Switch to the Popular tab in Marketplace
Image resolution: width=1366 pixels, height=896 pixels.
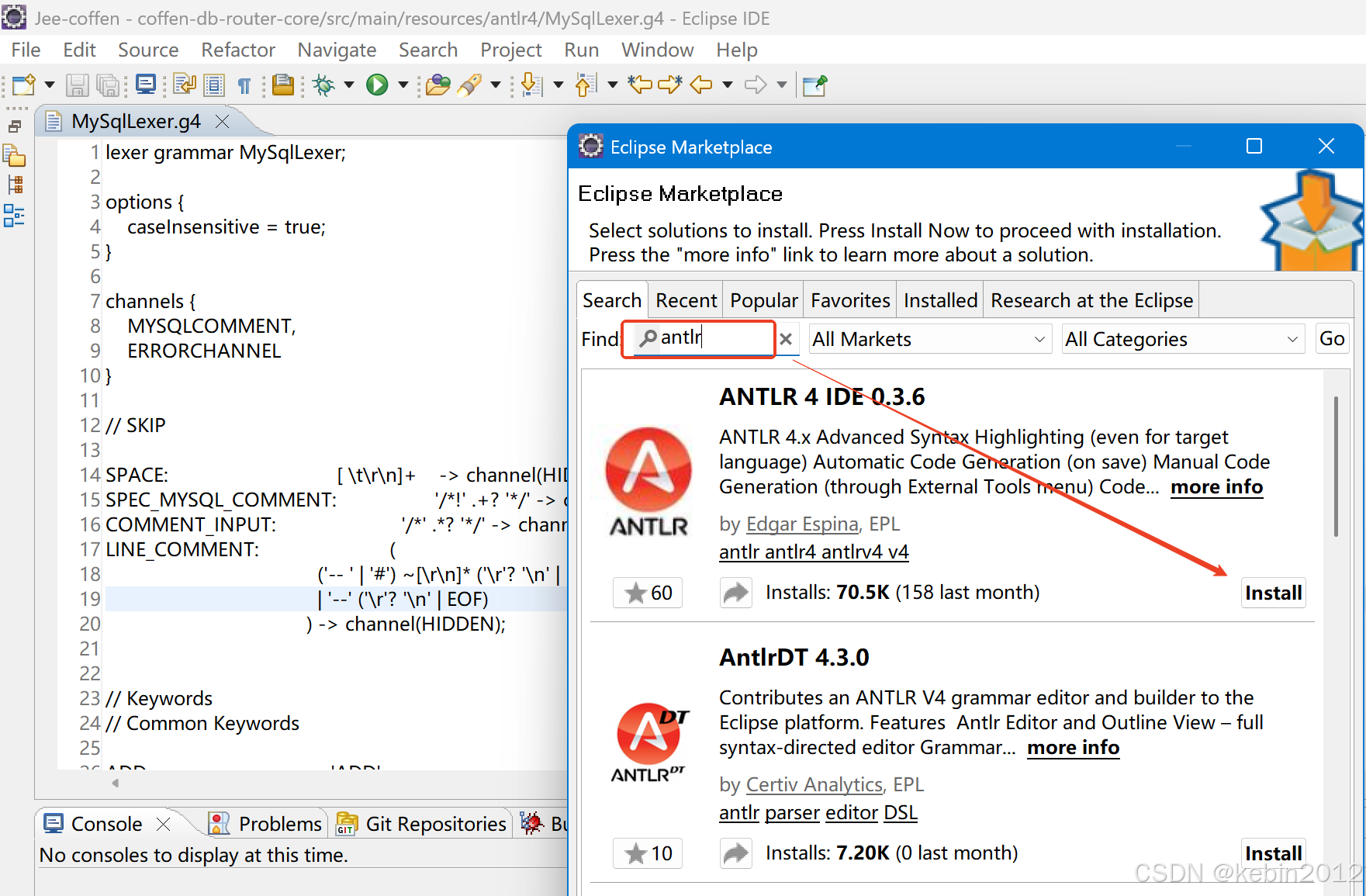(x=764, y=300)
